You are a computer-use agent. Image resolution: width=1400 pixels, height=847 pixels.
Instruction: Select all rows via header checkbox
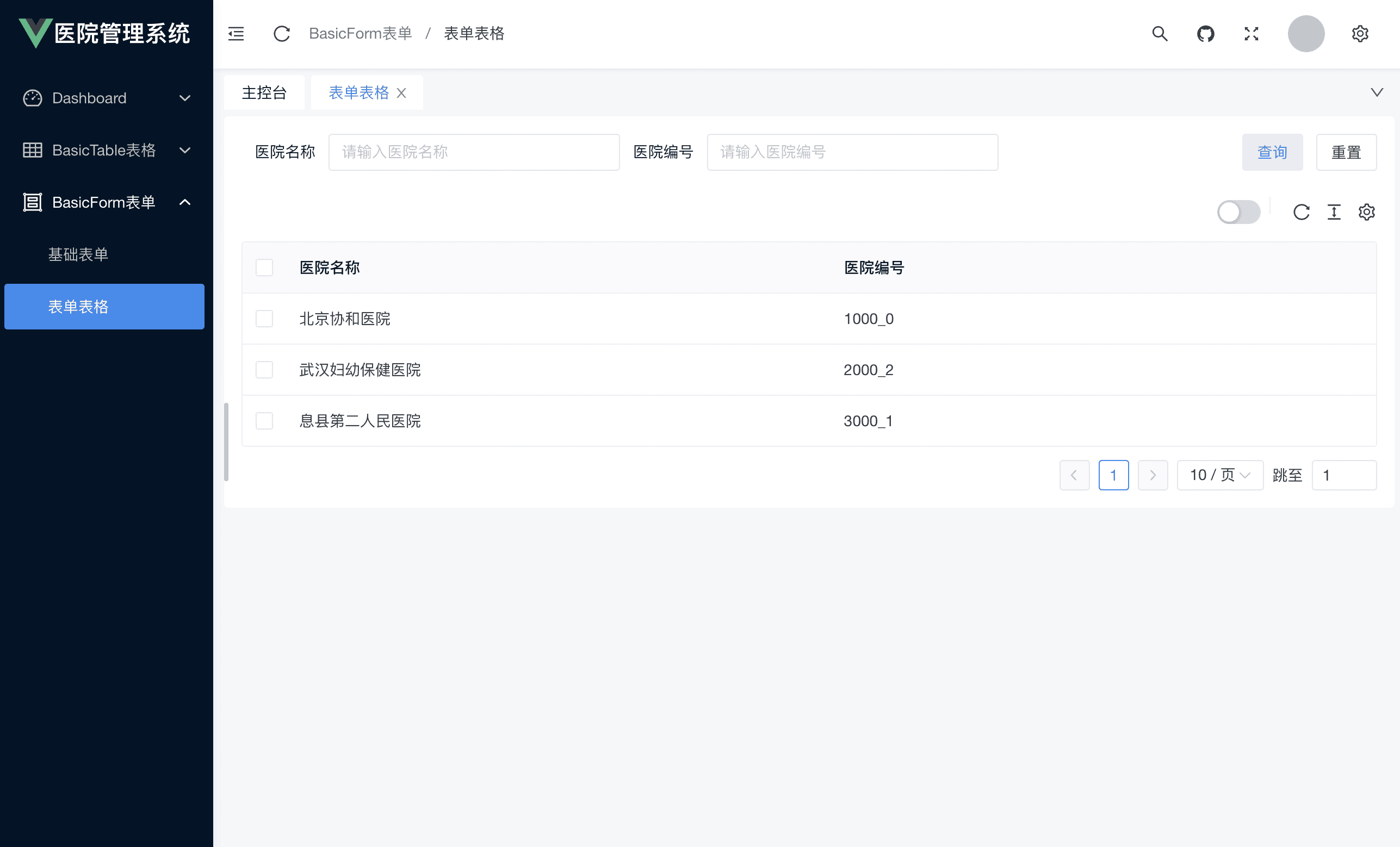coord(264,267)
